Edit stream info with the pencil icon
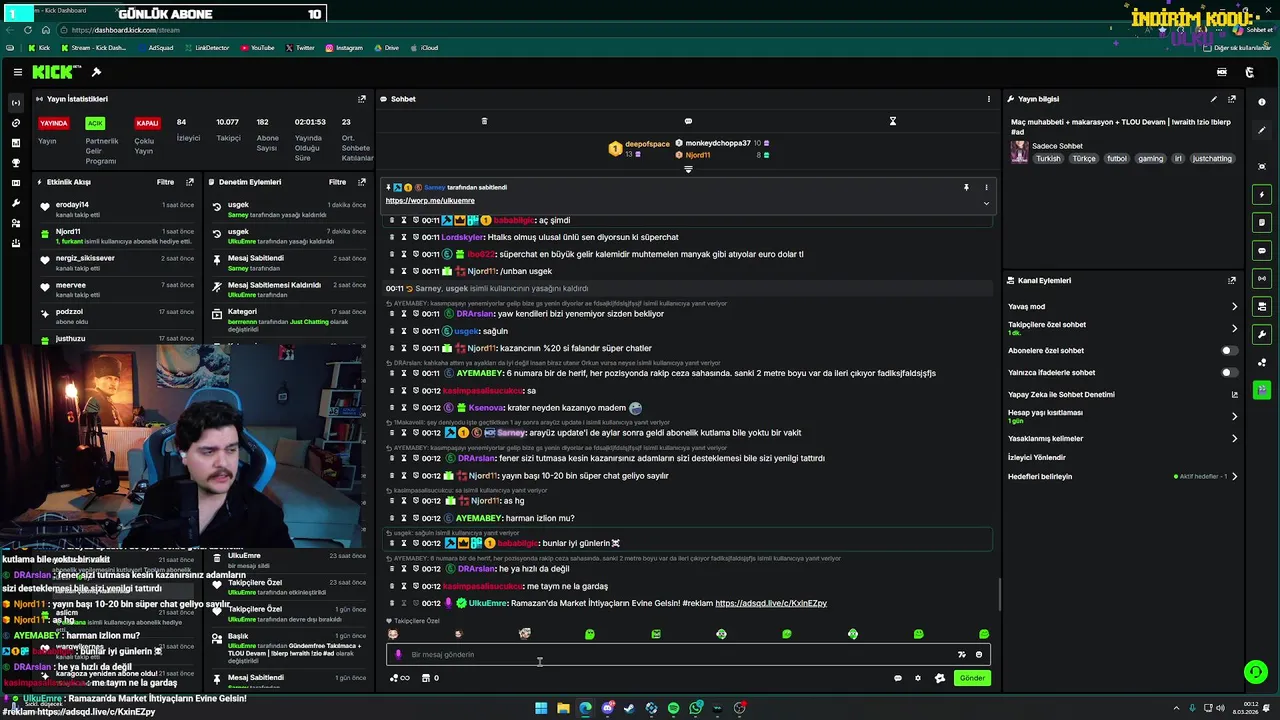The image size is (1280, 720). (1214, 99)
